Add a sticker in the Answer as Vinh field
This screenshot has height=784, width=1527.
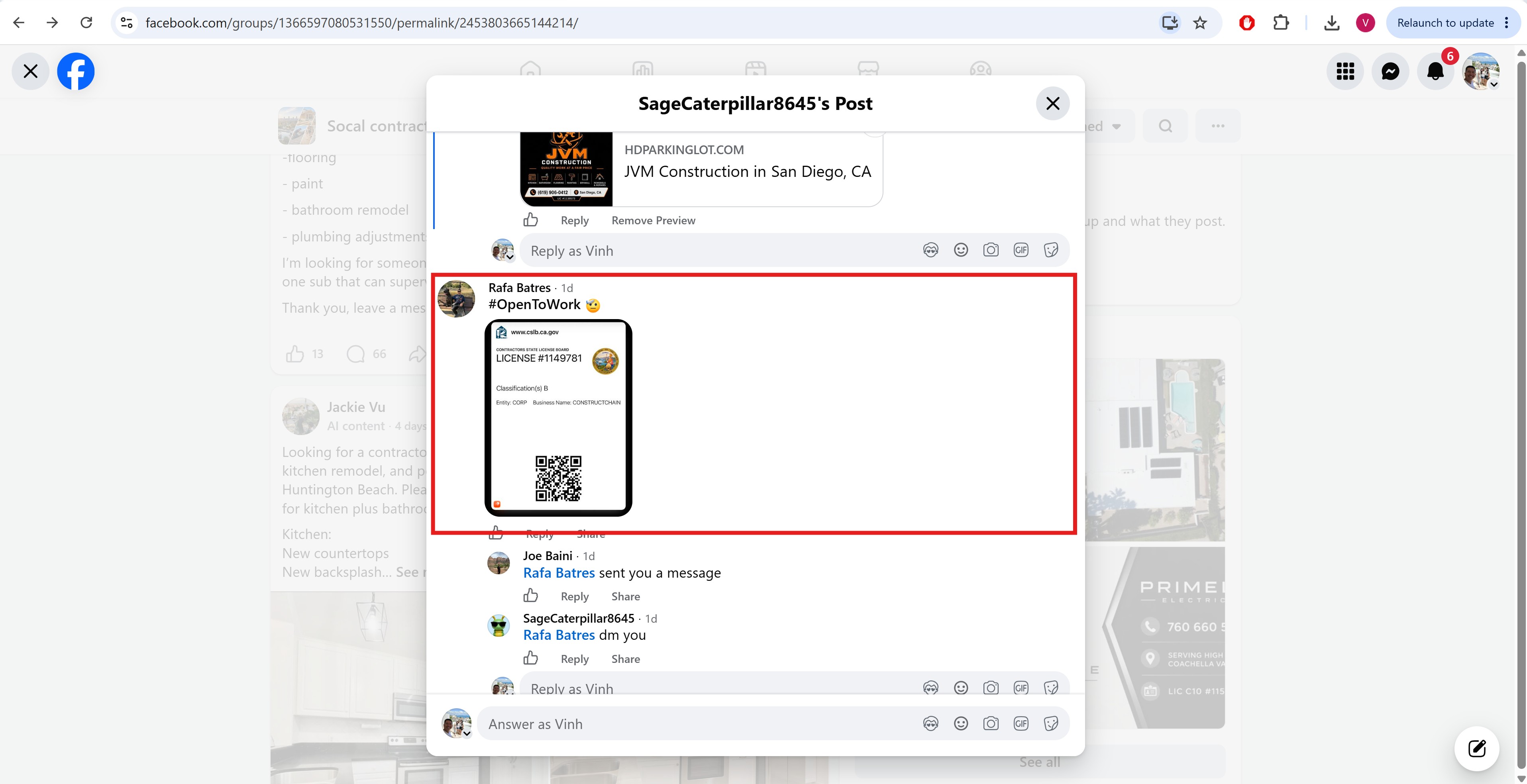[x=1051, y=723]
